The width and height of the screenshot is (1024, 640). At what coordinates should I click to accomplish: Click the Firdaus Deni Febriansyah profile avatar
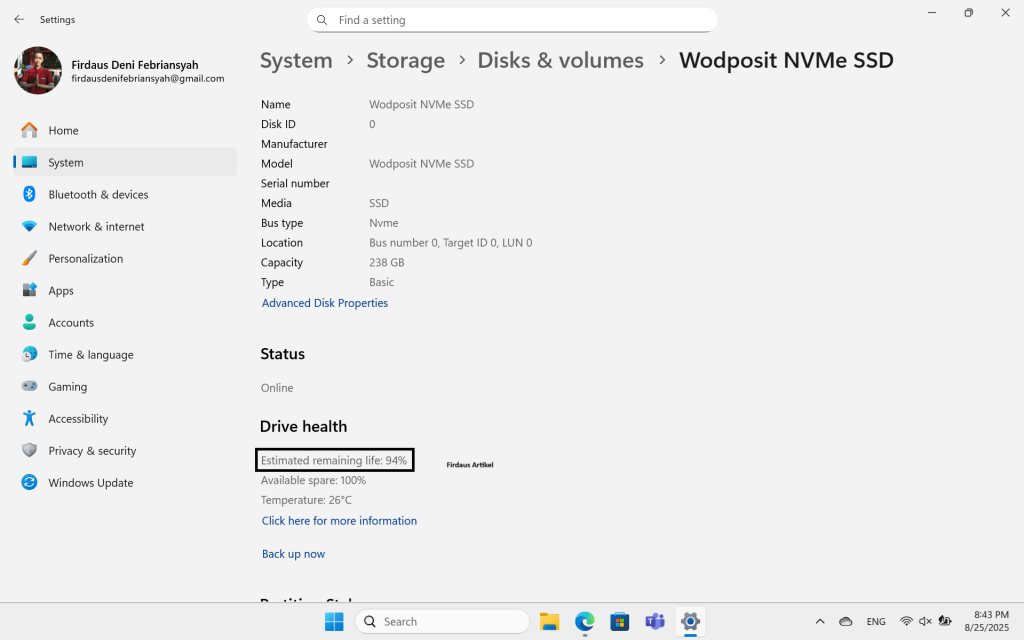coord(37,71)
